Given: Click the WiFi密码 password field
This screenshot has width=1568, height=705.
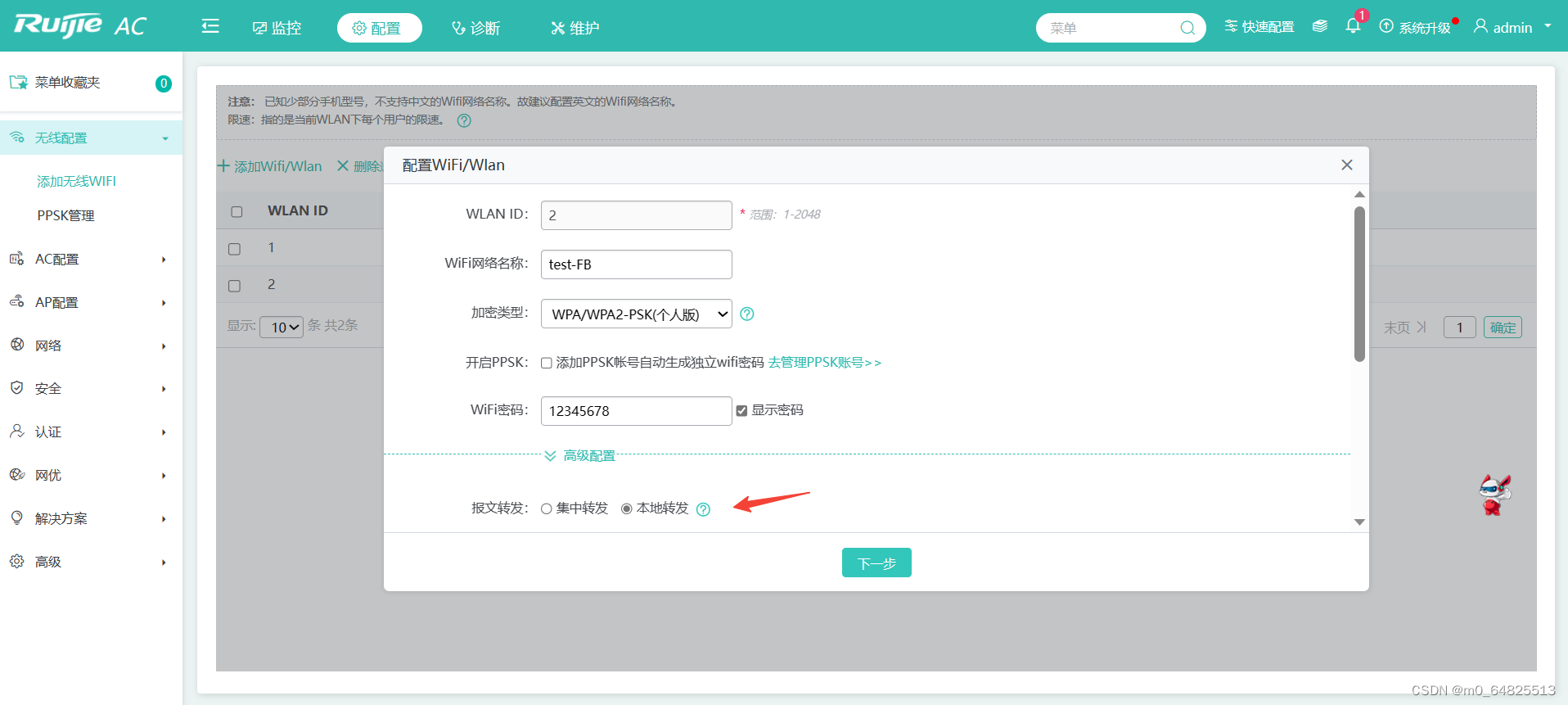Looking at the screenshot, I should [x=637, y=411].
